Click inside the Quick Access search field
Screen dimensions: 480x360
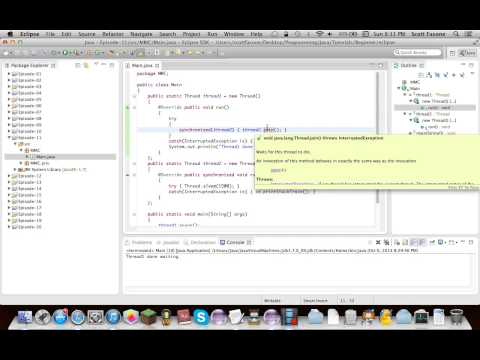pos(417,52)
